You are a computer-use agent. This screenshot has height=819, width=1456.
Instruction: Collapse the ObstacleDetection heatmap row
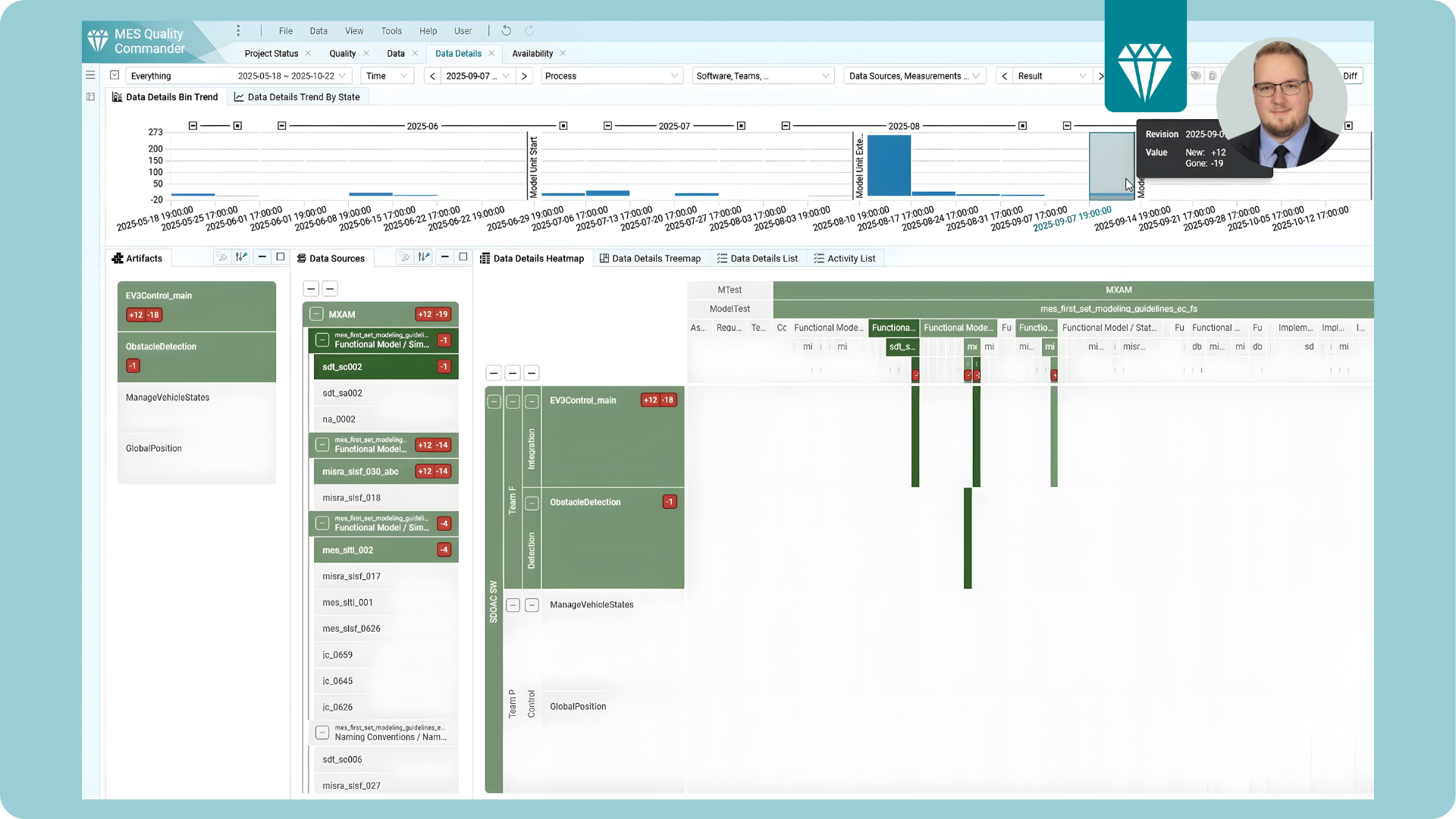point(532,503)
